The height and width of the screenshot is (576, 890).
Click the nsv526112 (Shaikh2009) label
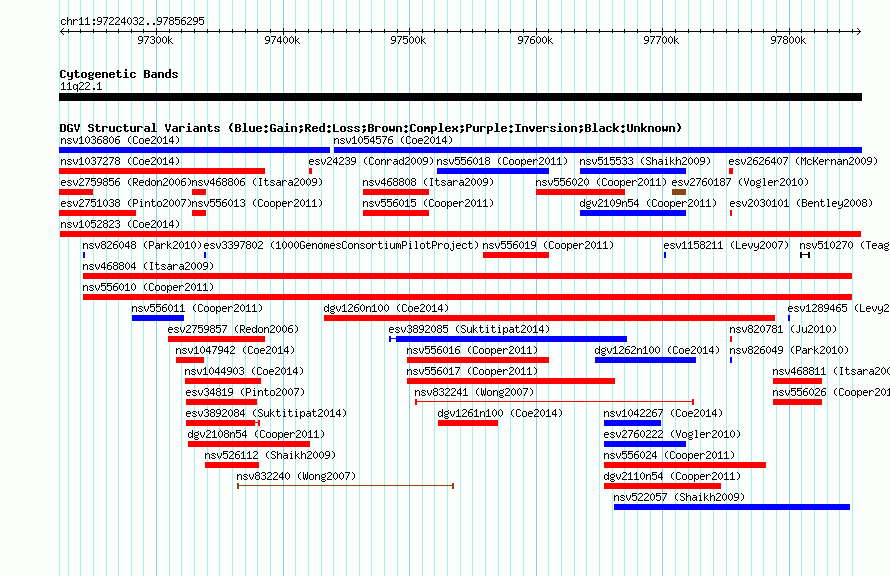pos(270,455)
